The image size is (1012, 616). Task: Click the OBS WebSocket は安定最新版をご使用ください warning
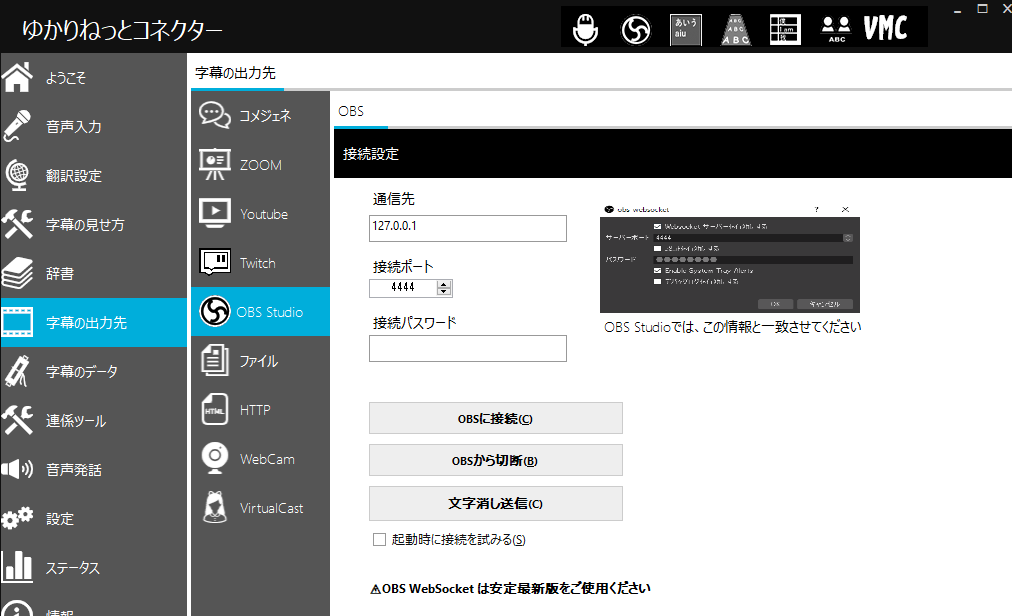[511, 589]
